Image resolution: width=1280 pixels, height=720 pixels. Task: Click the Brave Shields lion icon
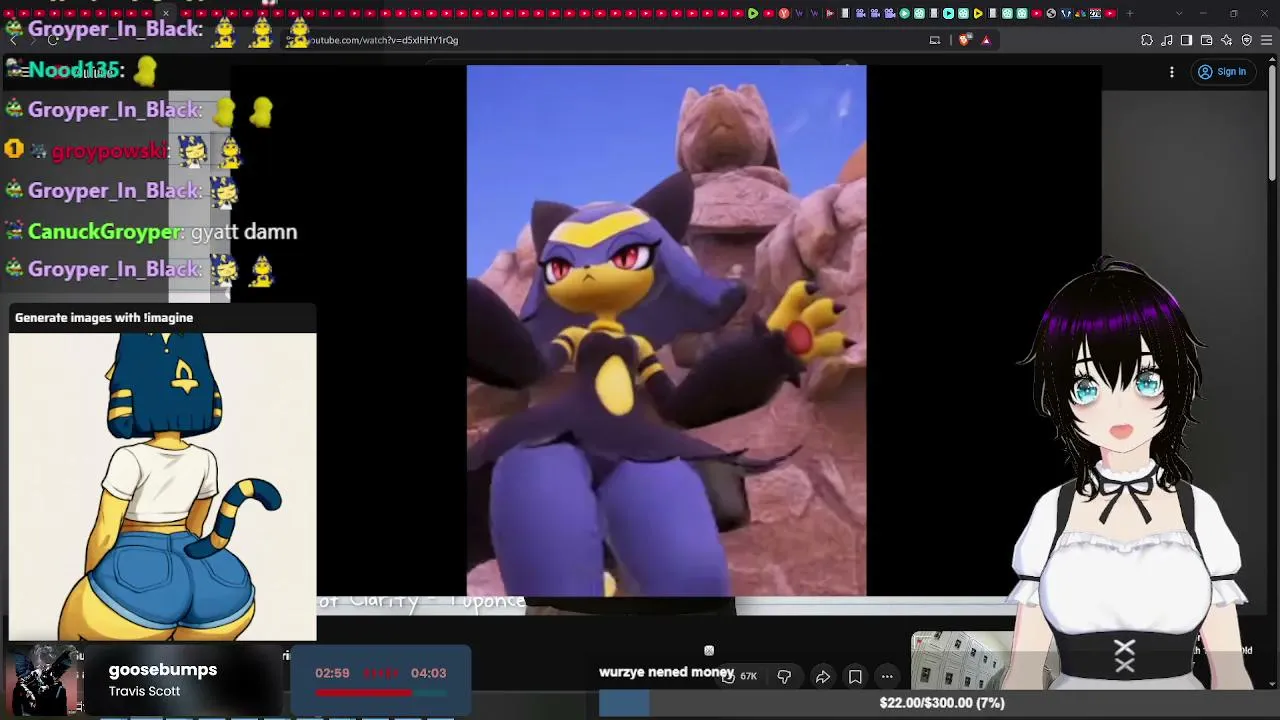click(965, 40)
